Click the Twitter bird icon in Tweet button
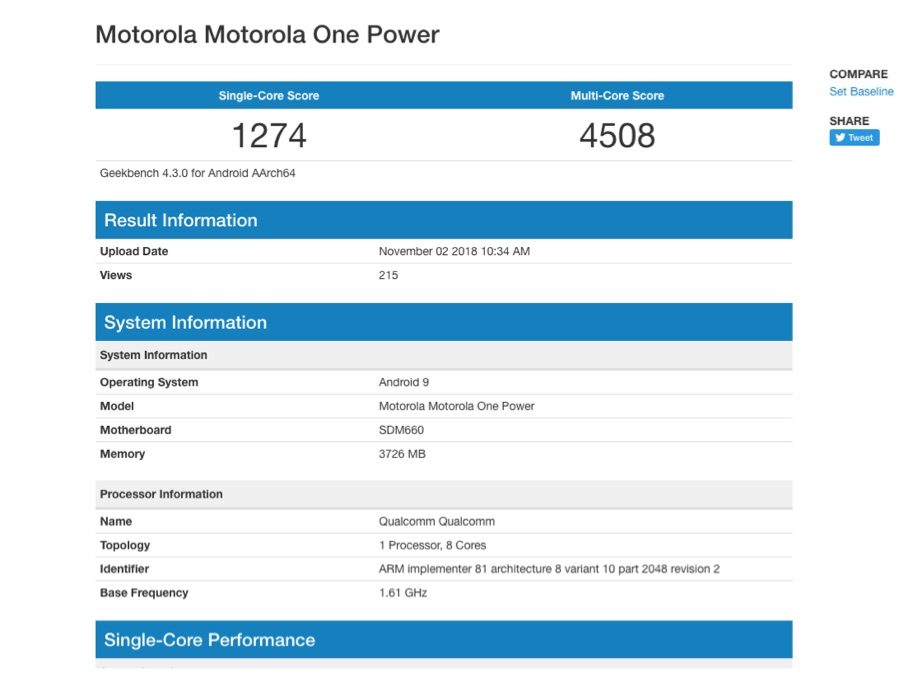This screenshot has width=912, height=673. tap(840, 138)
